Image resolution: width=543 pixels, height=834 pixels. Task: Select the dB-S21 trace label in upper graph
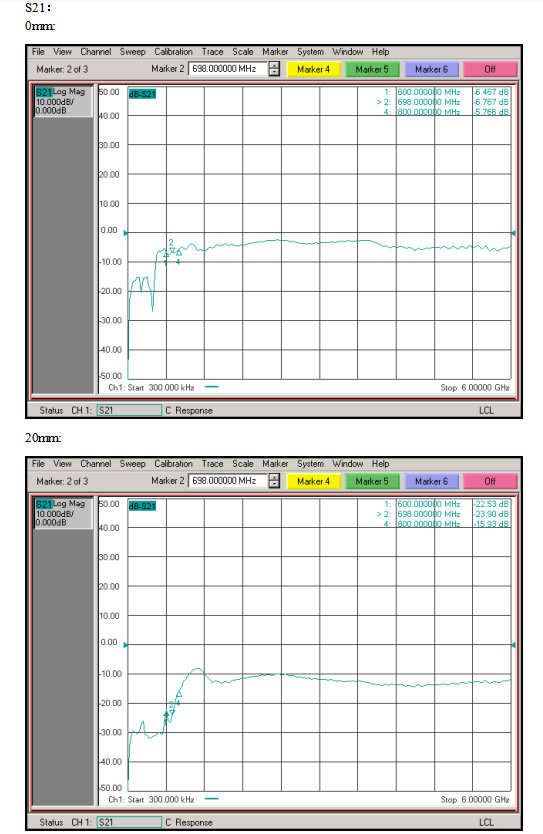pyautogui.click(x=142, y=94)
